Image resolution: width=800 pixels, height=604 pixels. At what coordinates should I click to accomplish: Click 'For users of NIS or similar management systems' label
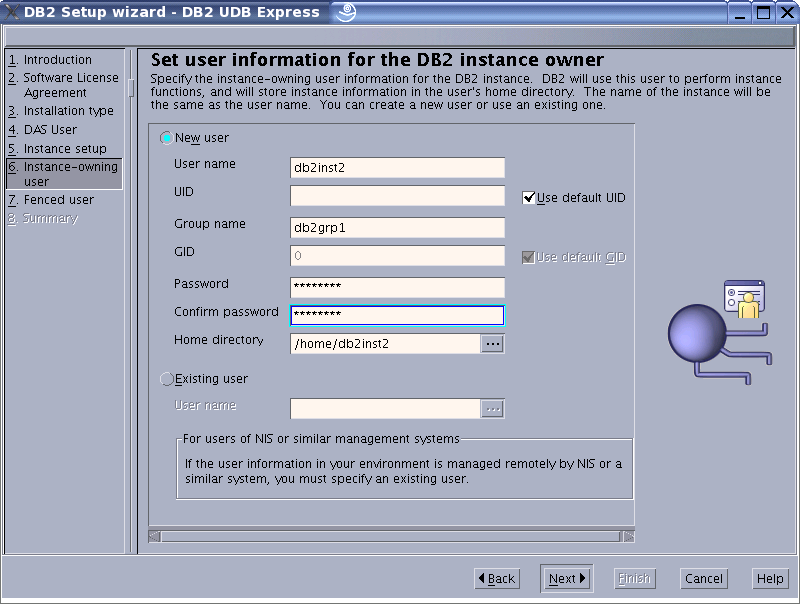[x=321, y=439]
